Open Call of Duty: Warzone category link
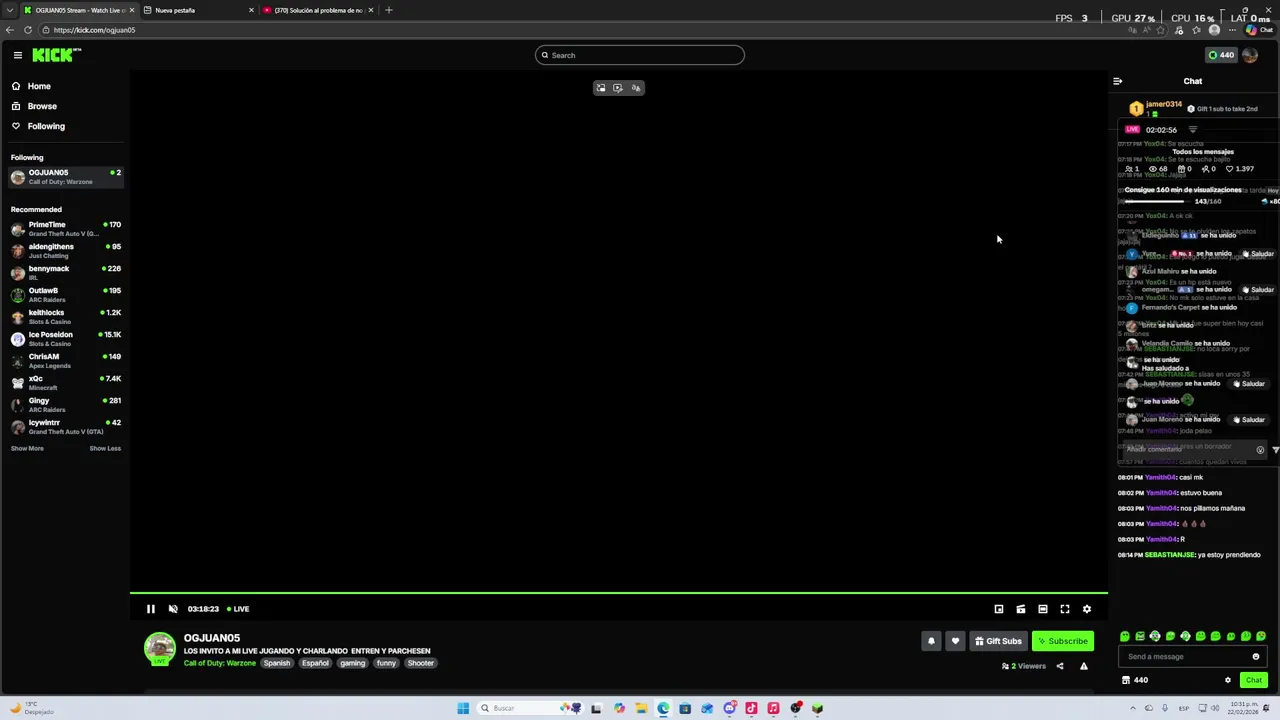1280x720 pixels. coord(220,663)
